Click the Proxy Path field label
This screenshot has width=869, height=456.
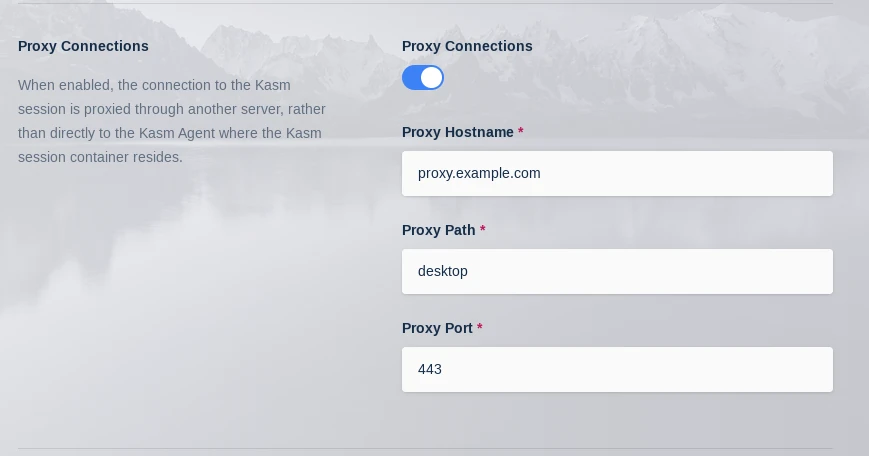click(x=438, y=230)
